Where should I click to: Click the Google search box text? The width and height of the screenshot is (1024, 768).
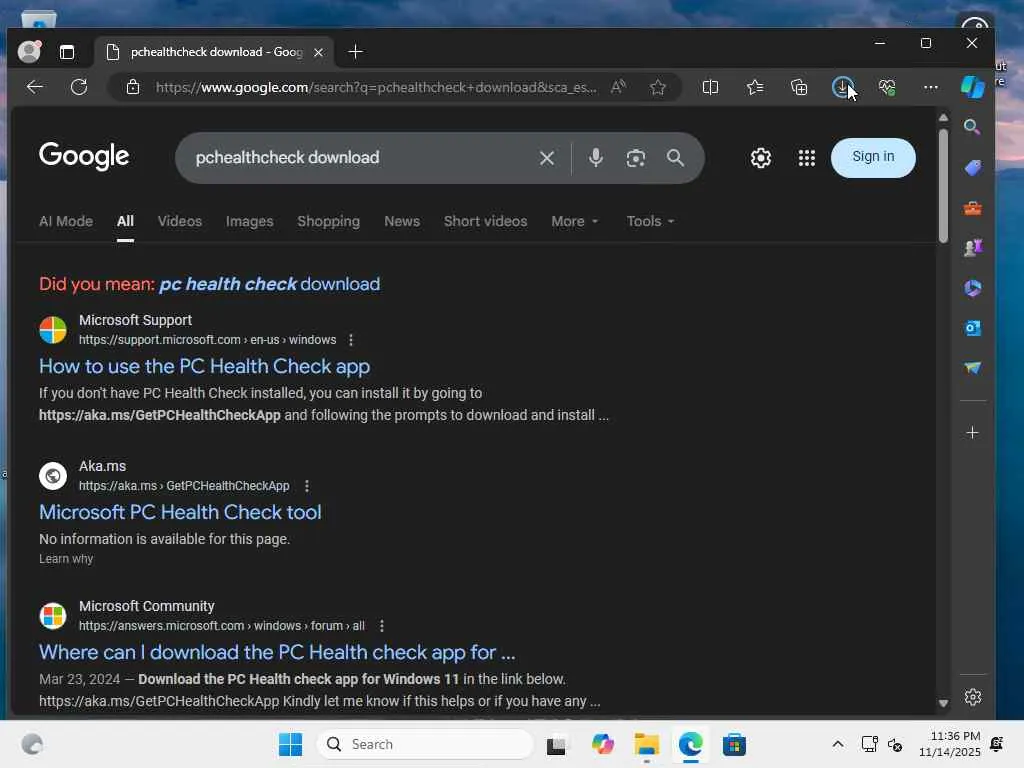[x=287, y=157]
